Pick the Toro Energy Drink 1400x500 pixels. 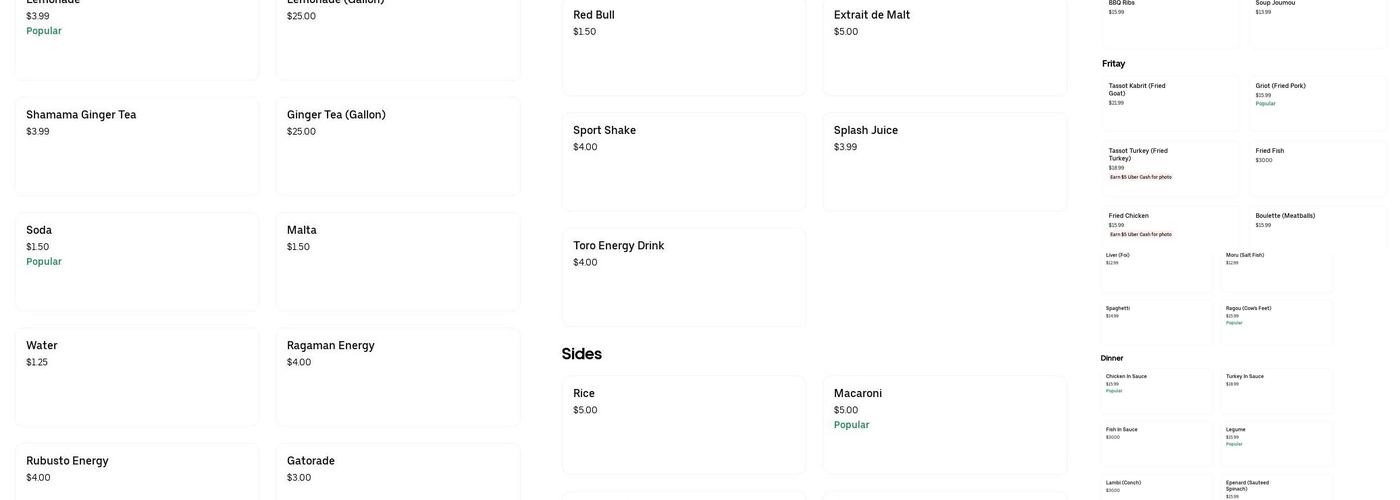[683, 276]
